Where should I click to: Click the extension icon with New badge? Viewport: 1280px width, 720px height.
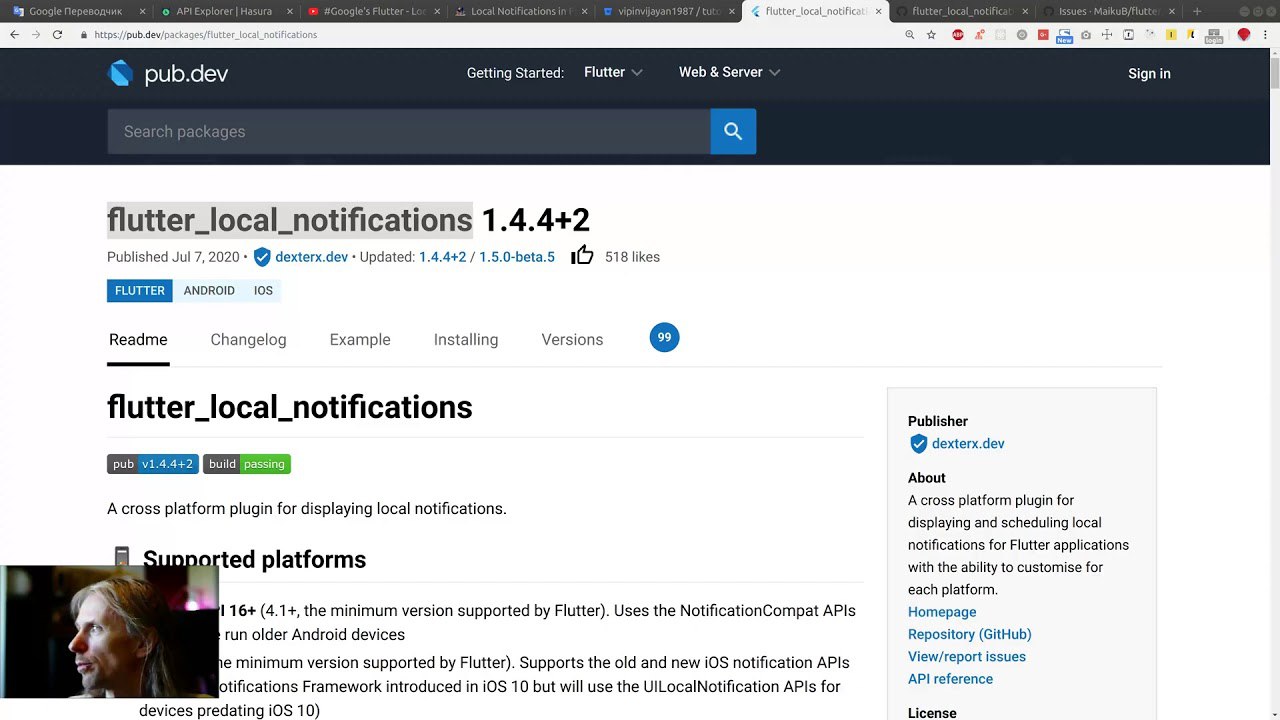[x=1064, y=35]
